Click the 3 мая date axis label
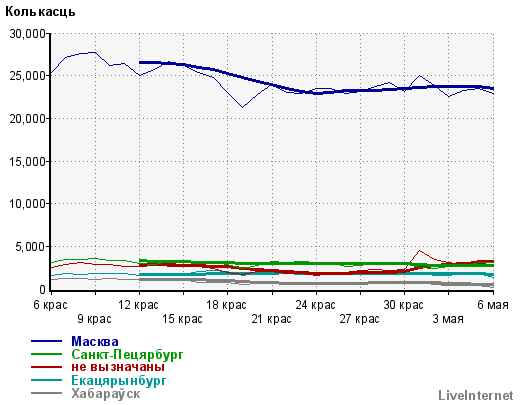Screen dimensions: 520x405 [x=448, y=319]
